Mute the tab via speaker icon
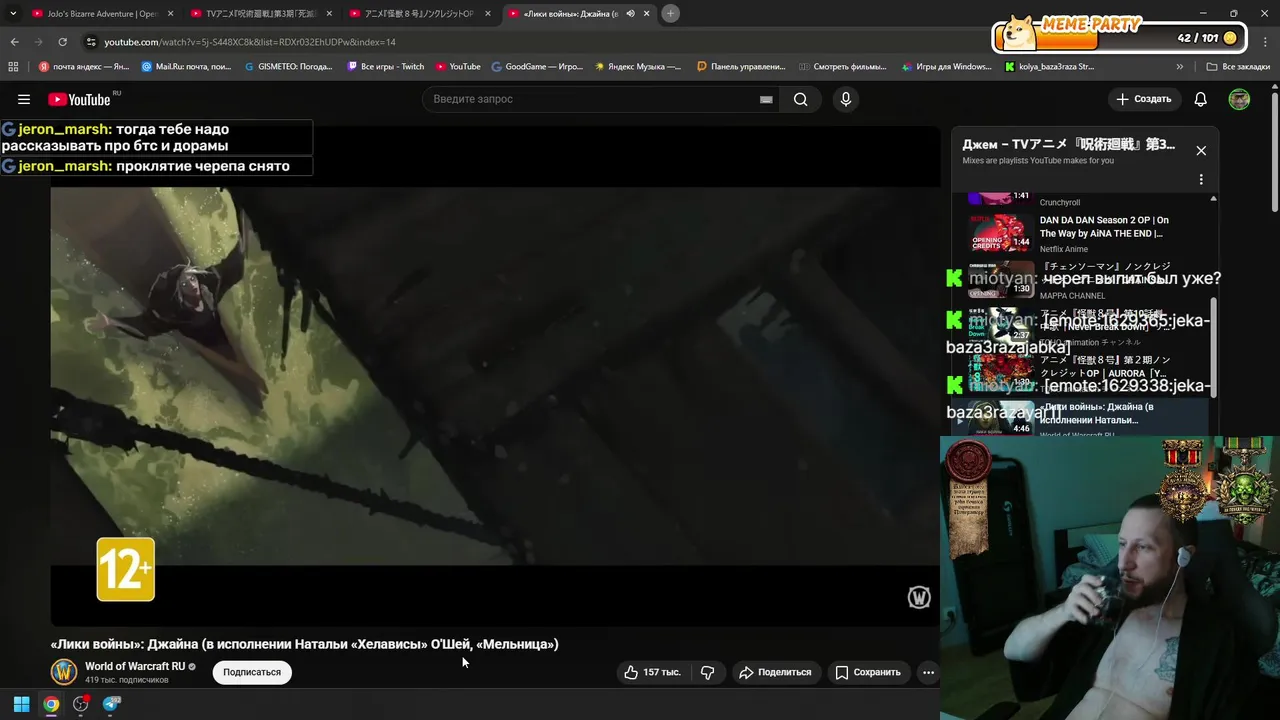 coord(630,14)
